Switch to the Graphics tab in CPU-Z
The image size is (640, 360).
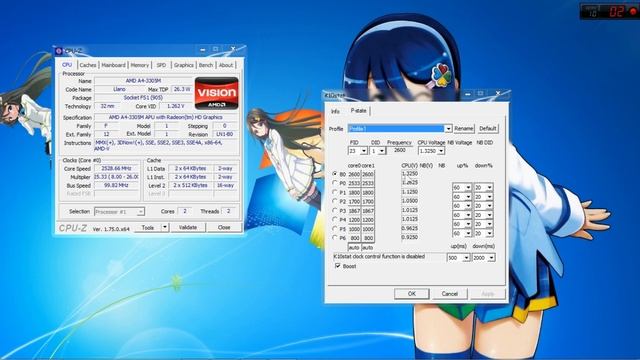(x=184, y=65)
